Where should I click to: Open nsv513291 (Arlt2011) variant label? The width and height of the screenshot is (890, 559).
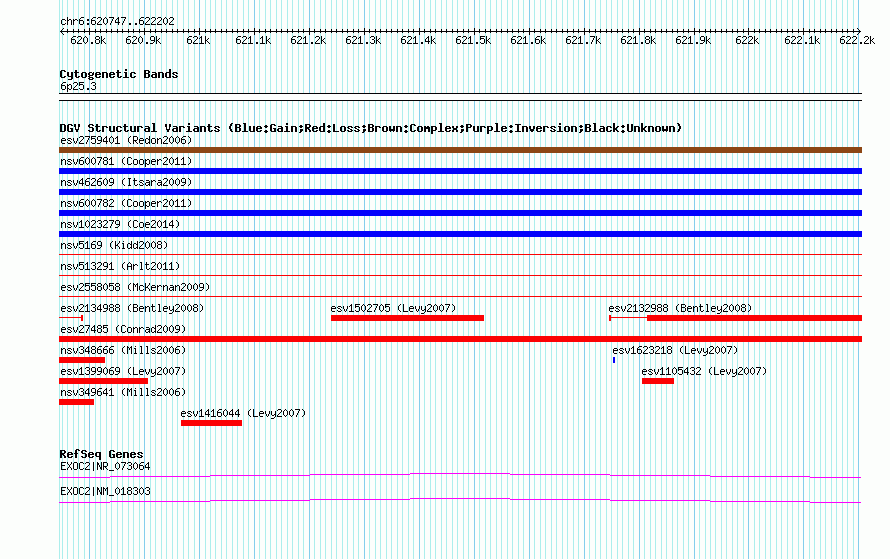pos(120,266)
